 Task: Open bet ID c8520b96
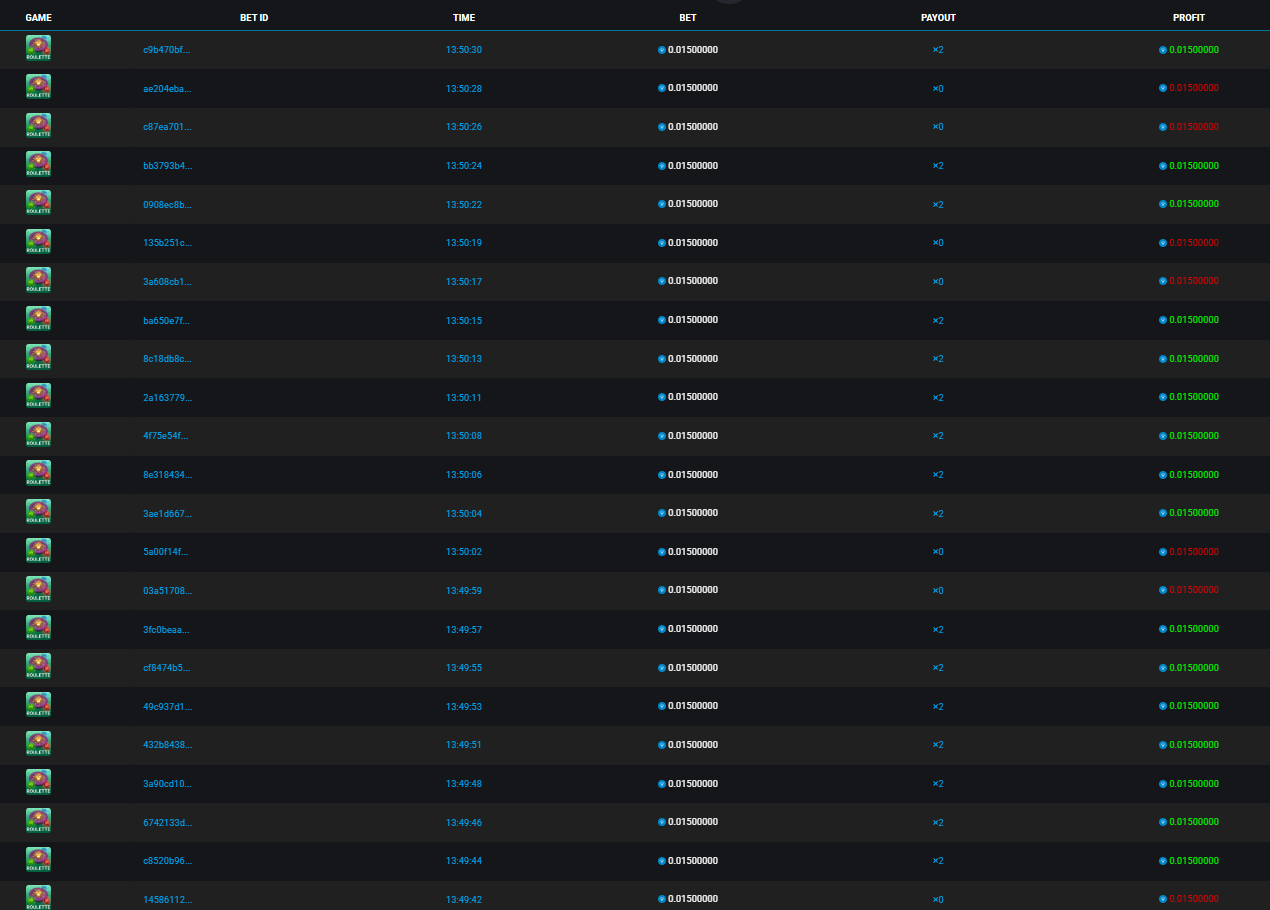(x=167, y=860)
